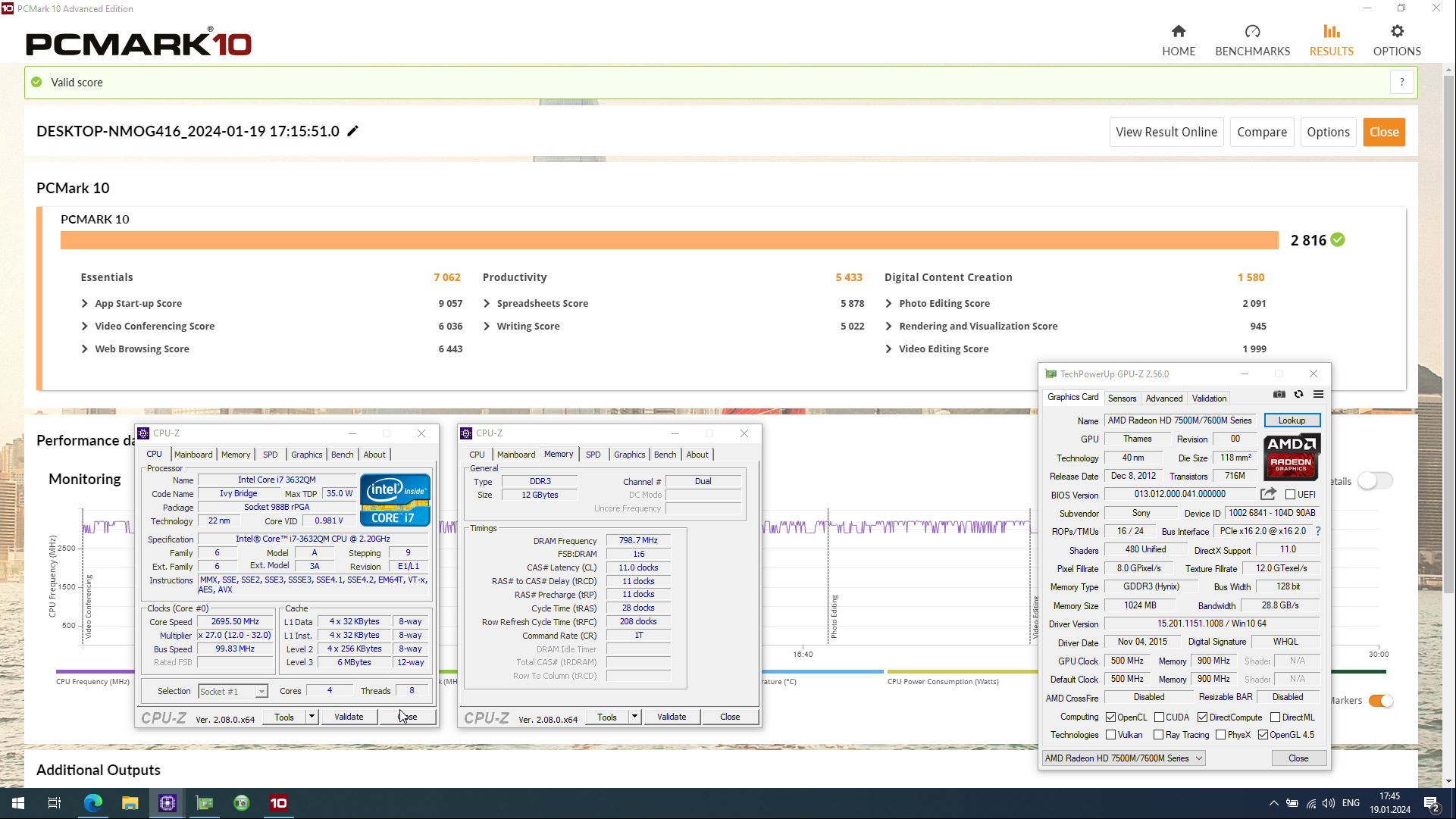
Task: Toggle the details switch in Monitoring
Action: click(x=1375, y=481)
